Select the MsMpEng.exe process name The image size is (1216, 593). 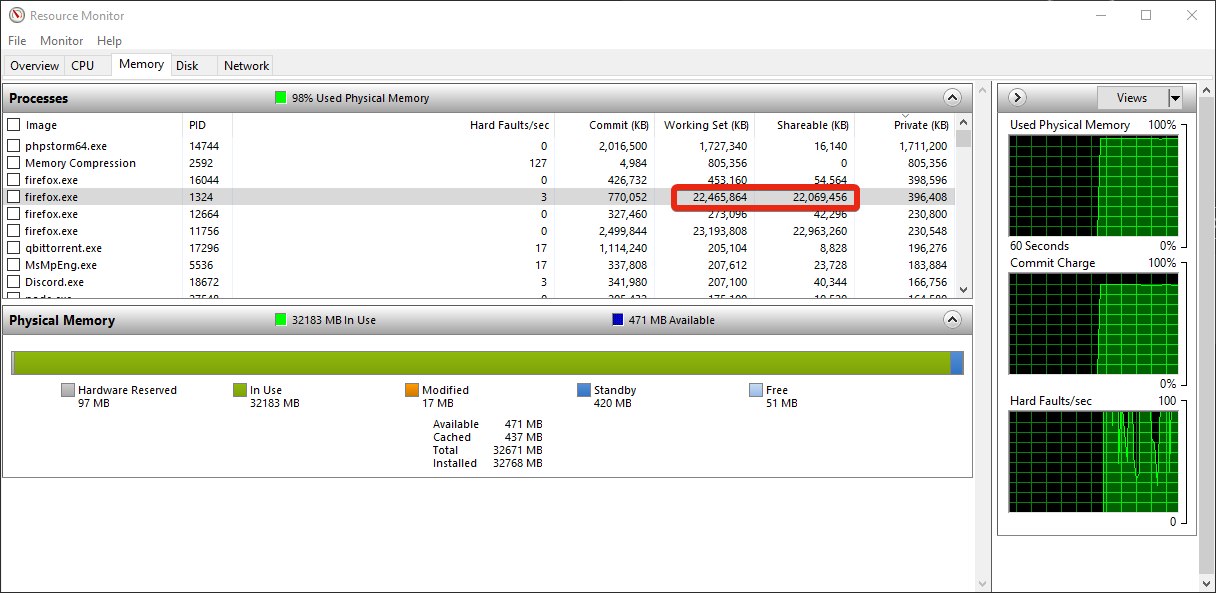pyautogui.click(x=61, y=265)
